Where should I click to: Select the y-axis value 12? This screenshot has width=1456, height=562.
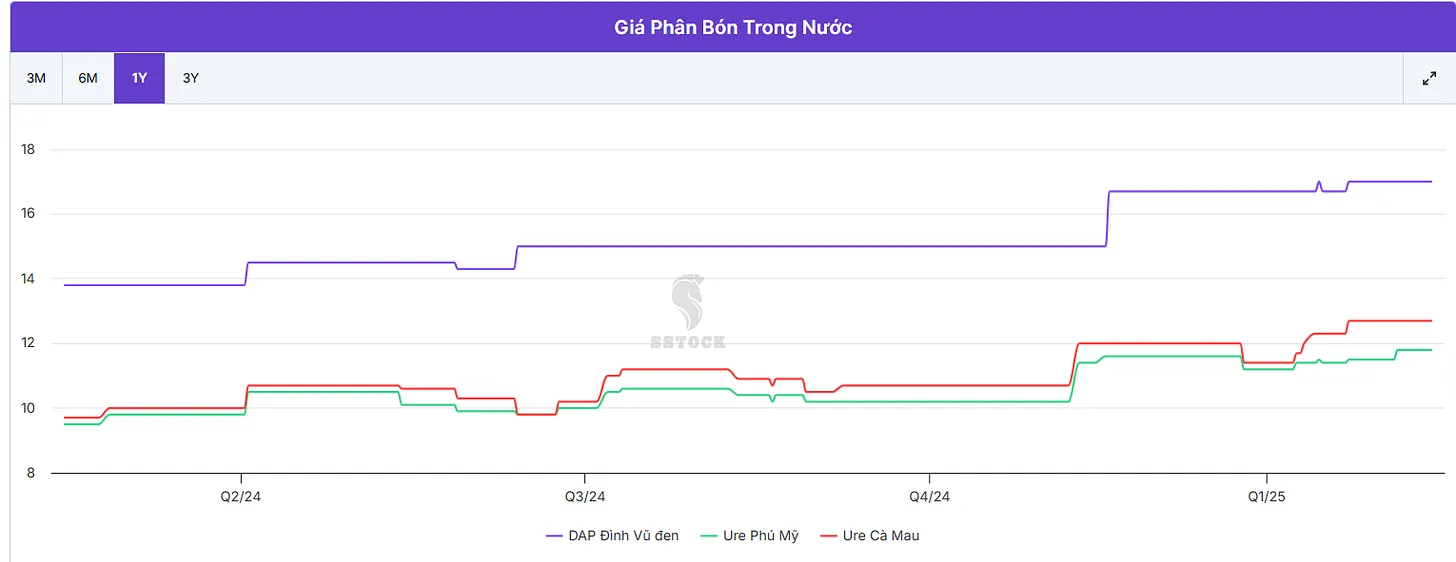tap(28, 343)
